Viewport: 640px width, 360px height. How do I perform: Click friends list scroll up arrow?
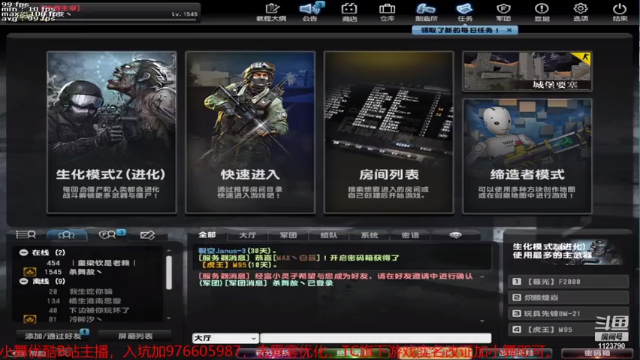[x=169, y=251]
